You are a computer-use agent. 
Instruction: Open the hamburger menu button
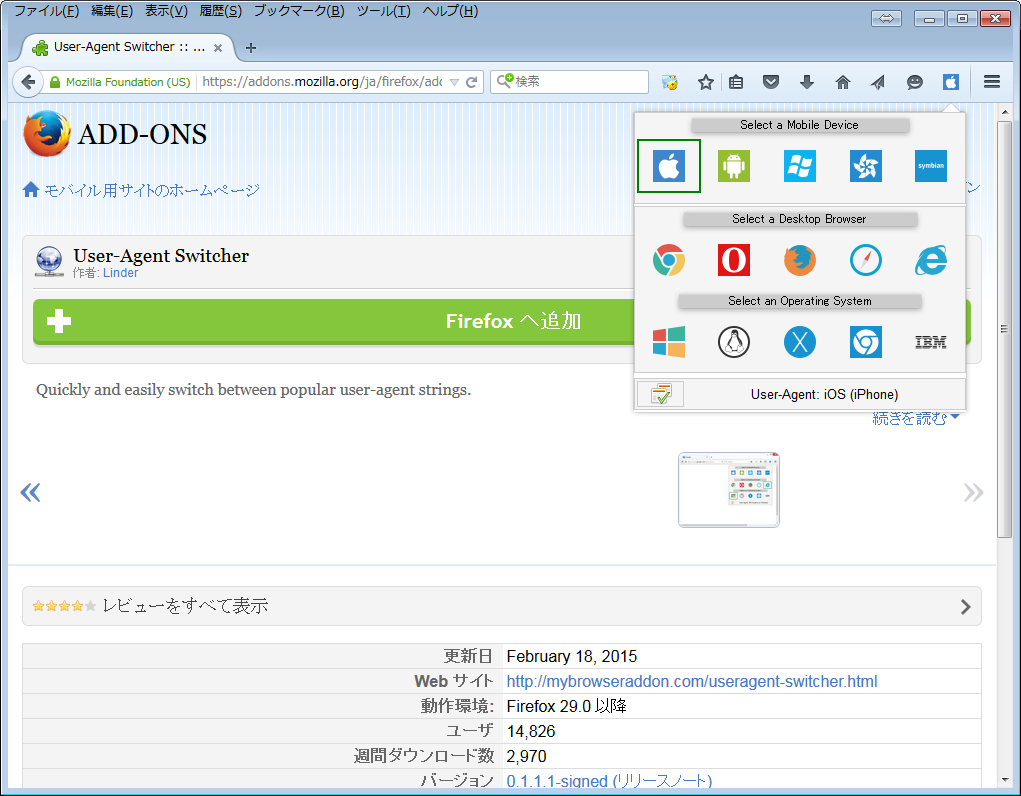tap(992, 81)
